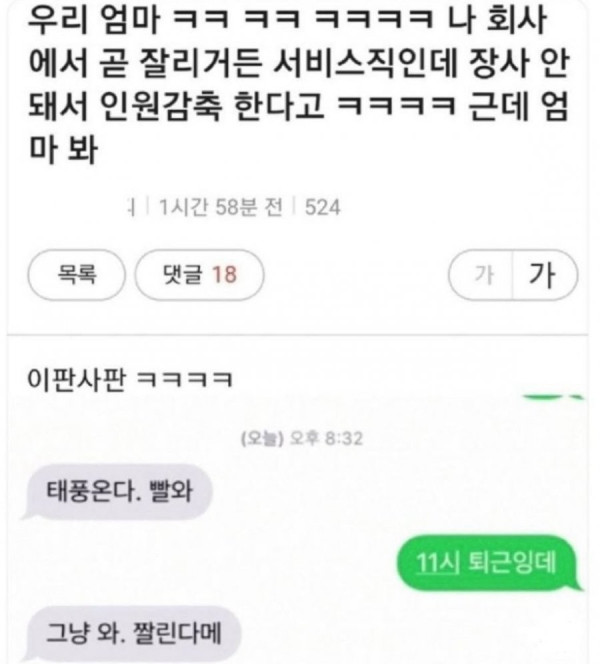Click the 1시간 58분 전 timestamp

pos(221,208)
